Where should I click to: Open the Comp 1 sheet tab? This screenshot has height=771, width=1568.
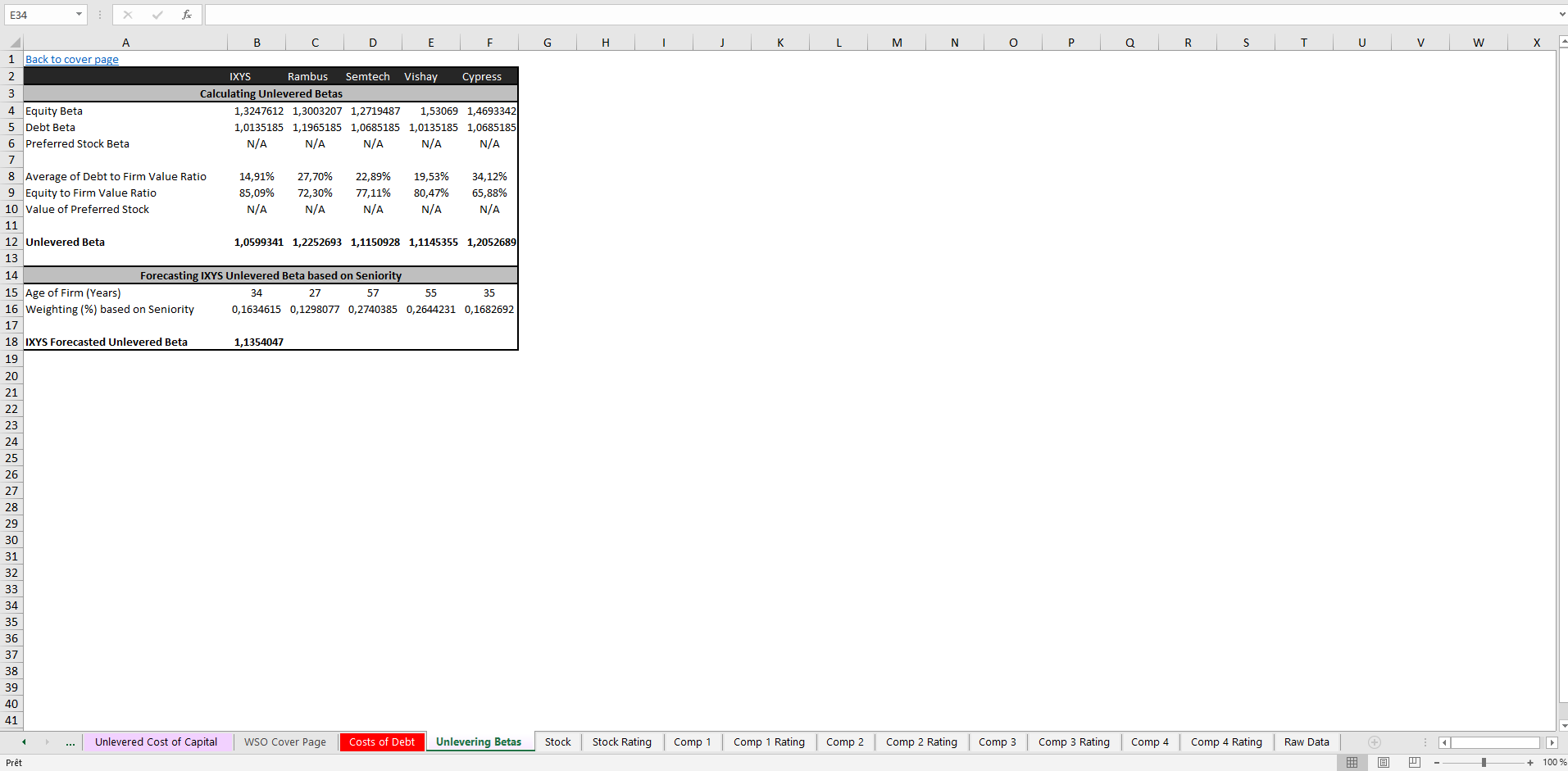click(693, 742)
